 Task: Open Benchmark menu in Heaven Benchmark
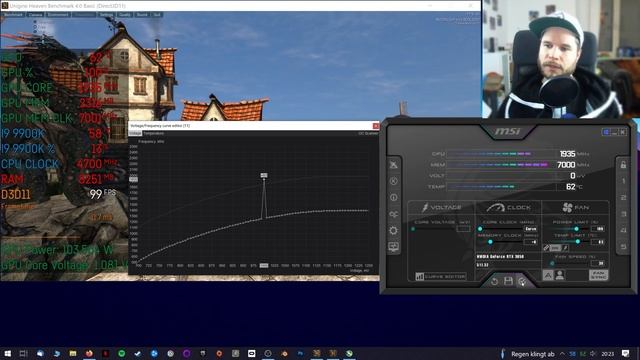(13, 15)
